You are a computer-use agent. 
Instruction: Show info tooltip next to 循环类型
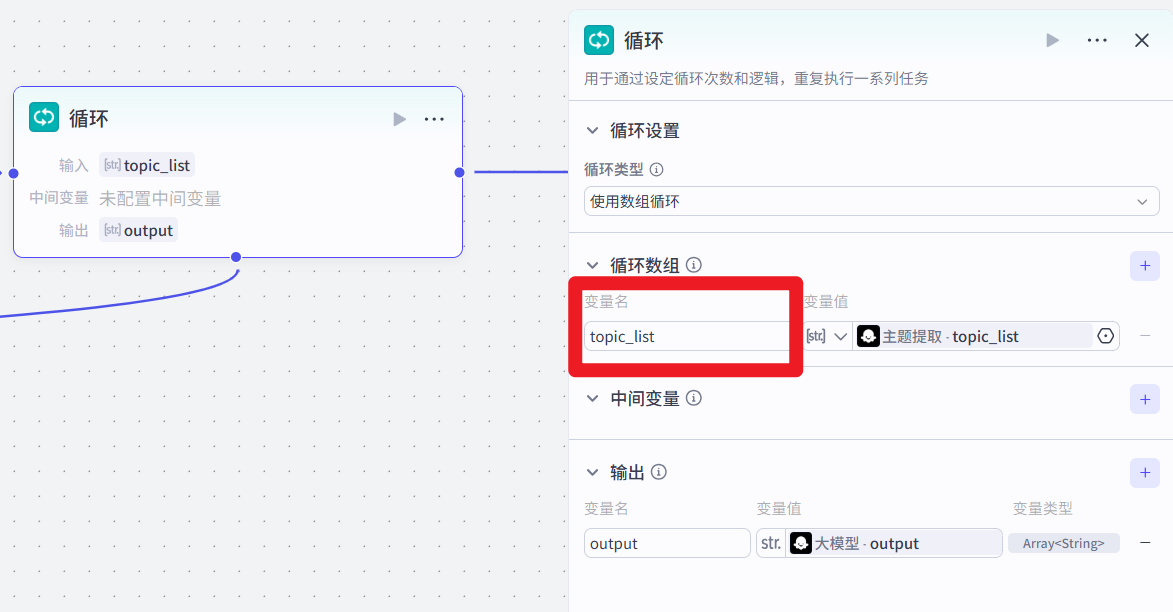656,170
